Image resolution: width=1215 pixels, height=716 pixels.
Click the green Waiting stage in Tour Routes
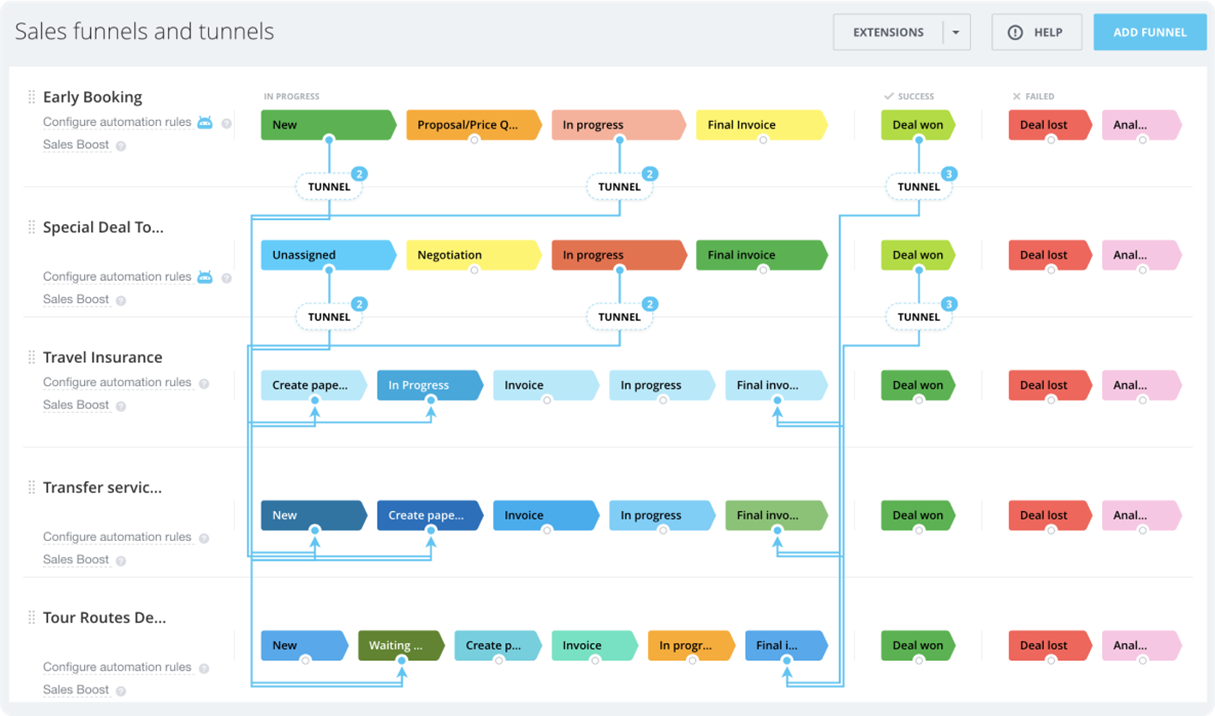point(400,645)
